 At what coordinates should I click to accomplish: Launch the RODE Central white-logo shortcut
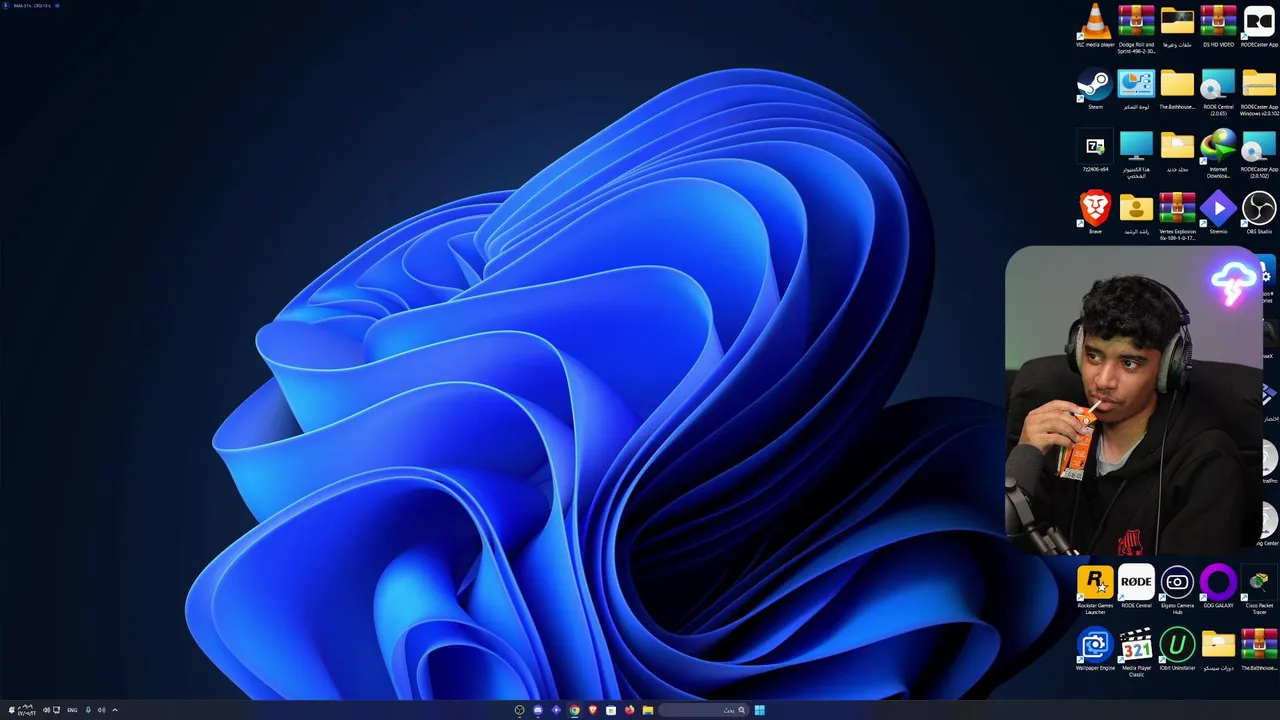[x=1136, y=587]
